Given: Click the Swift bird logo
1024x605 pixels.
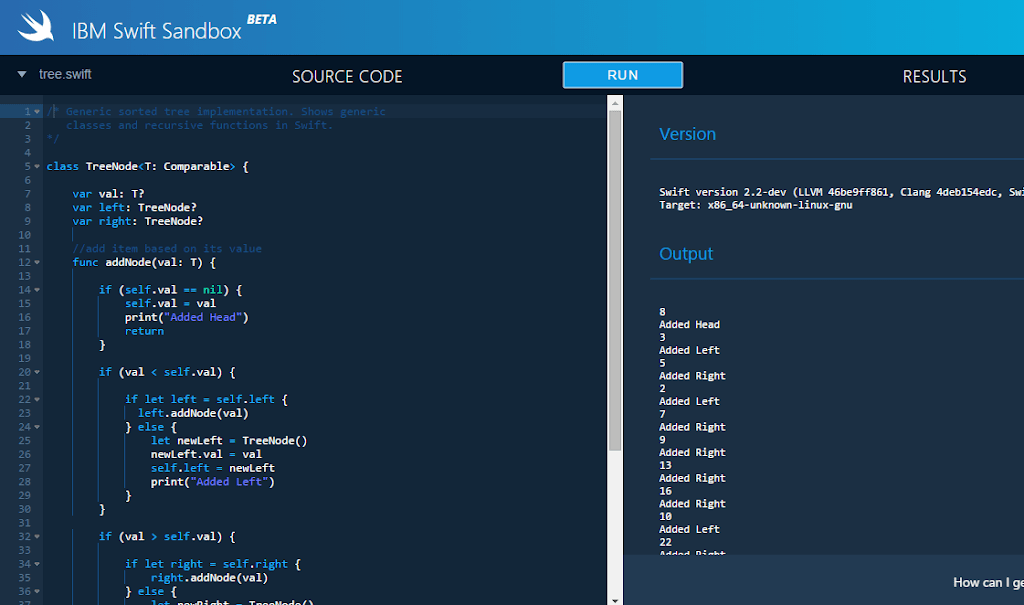Looking at the screenshot, I should click(35, 27).
